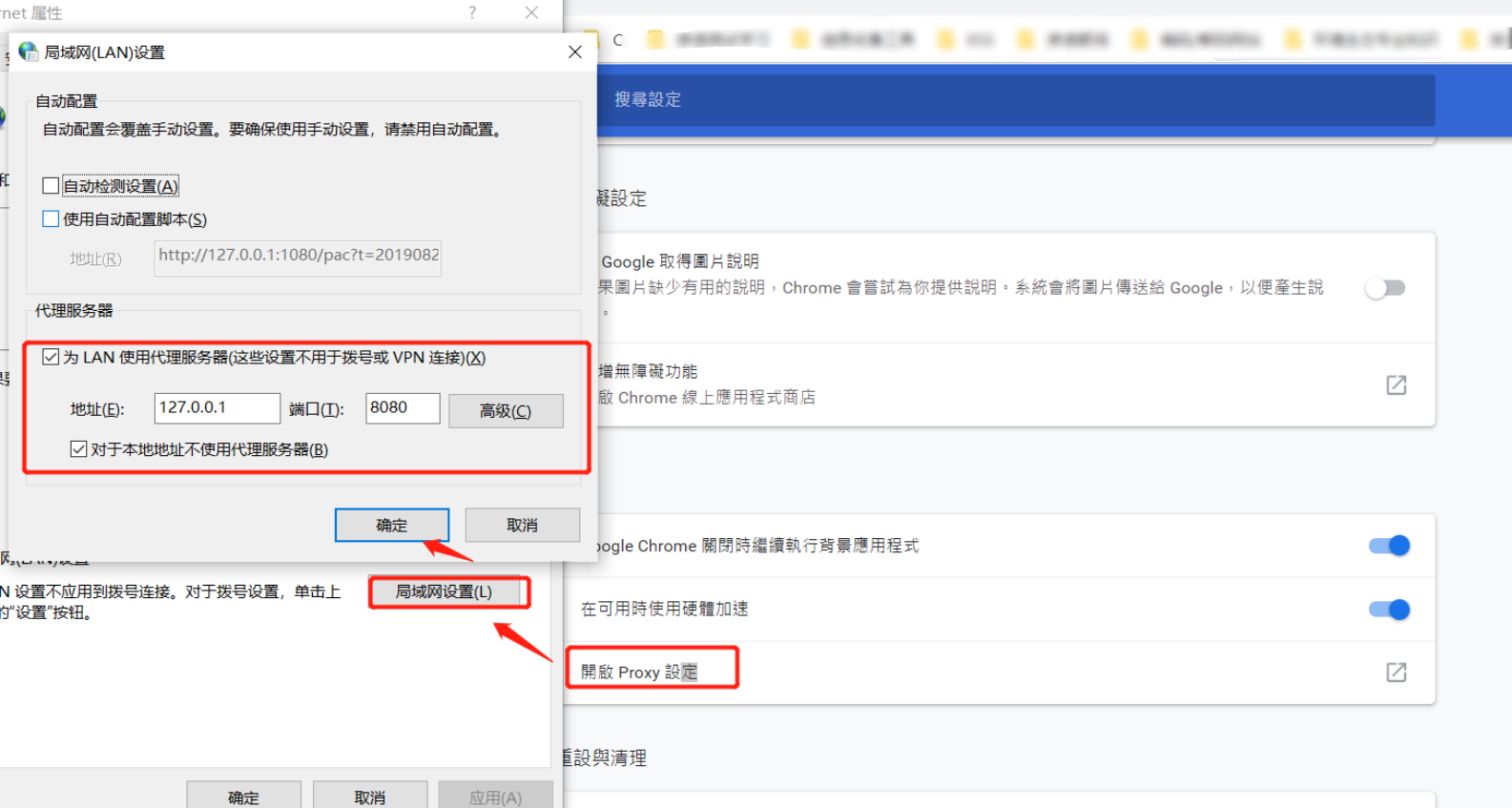Check the 自动检测设置(A) checkbox
The height and width of the screenshot is (808, 1512).
tap(52, 186)
